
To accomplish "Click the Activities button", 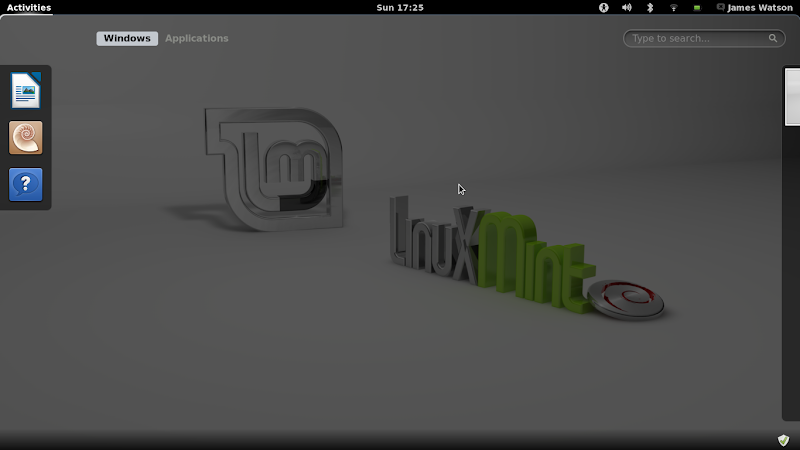I will 29,8.
